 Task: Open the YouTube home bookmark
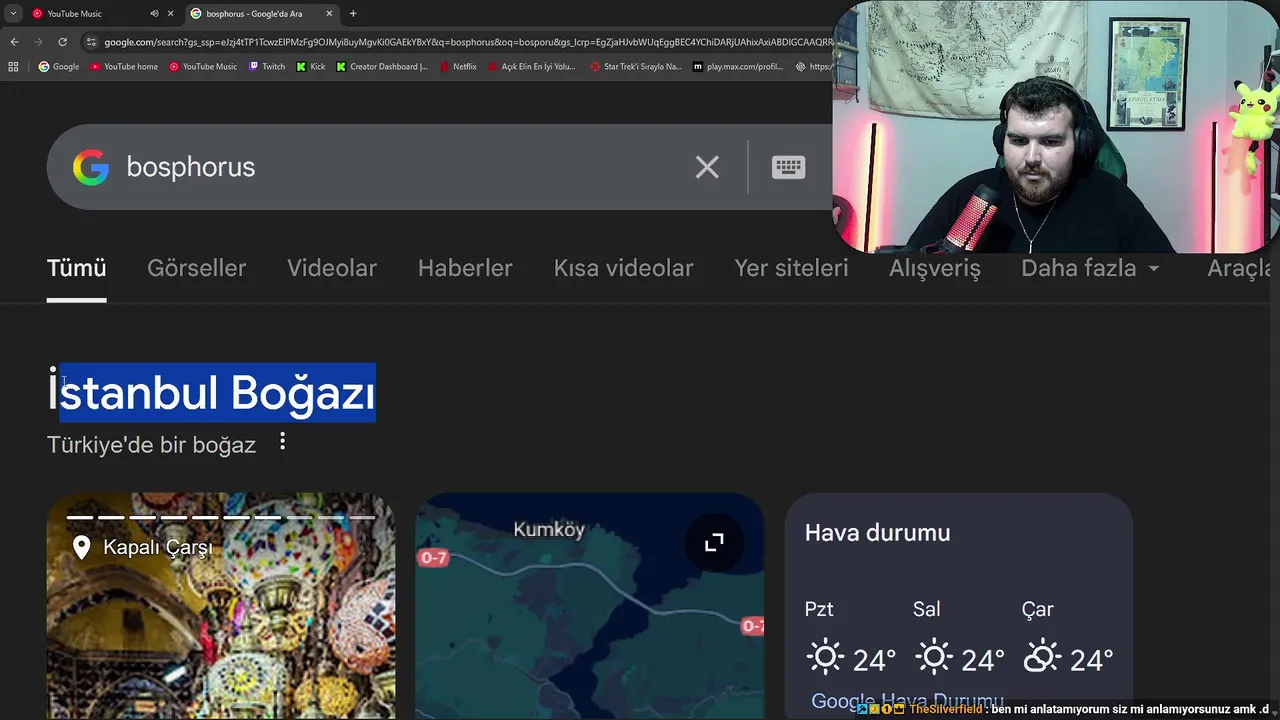(x=124, y=67)
